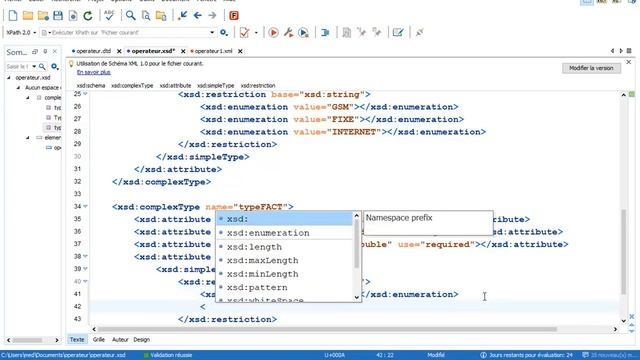Click the Save disk icon
Viewport: 640px width, 360px height.
click(58, 16)
